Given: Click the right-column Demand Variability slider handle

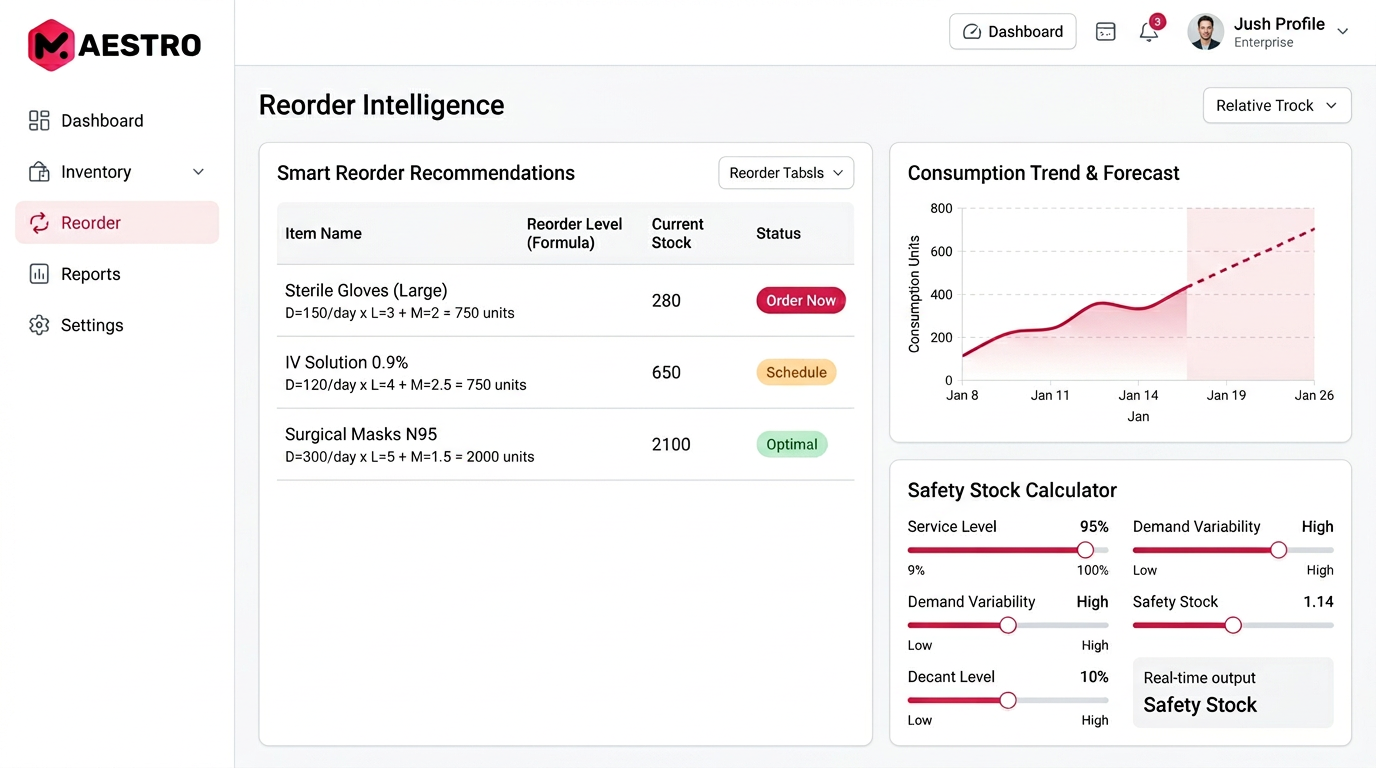Looking at the screenshot, I should [x=1278, y=550].
